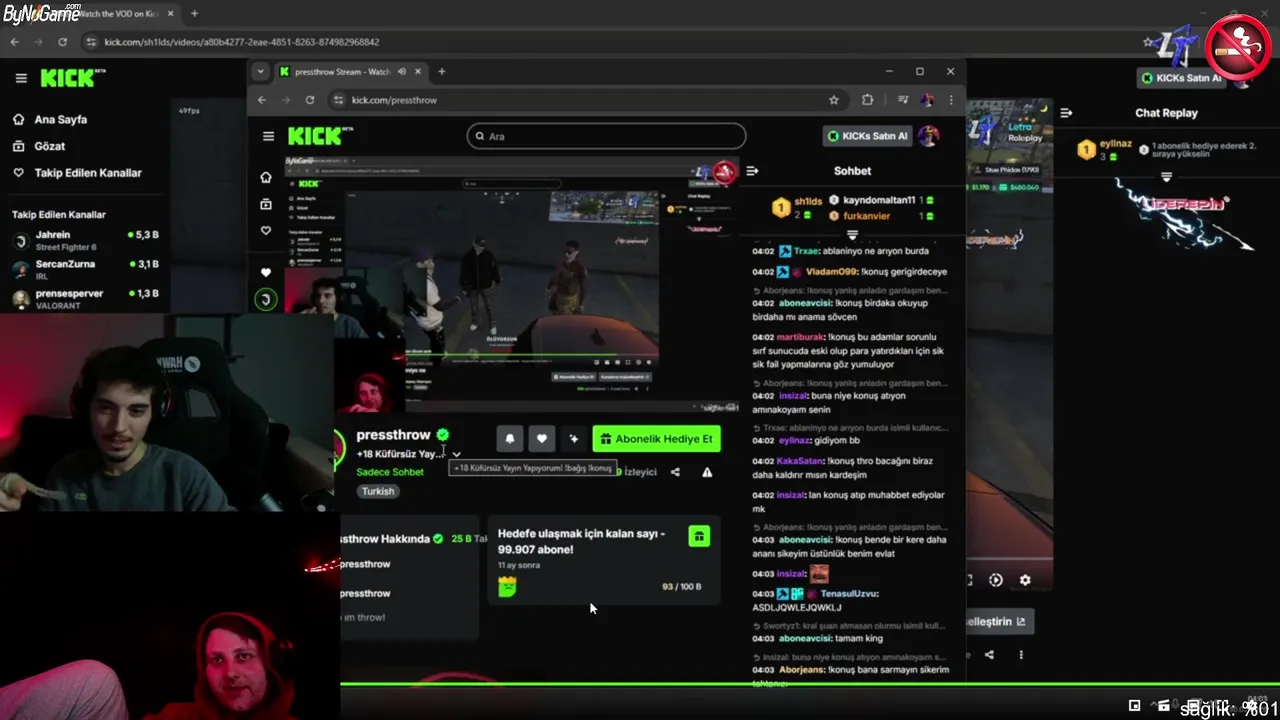1280x720 pixels.
Task: Click TenasulUzvu username in chat
Action: (849, 594)
